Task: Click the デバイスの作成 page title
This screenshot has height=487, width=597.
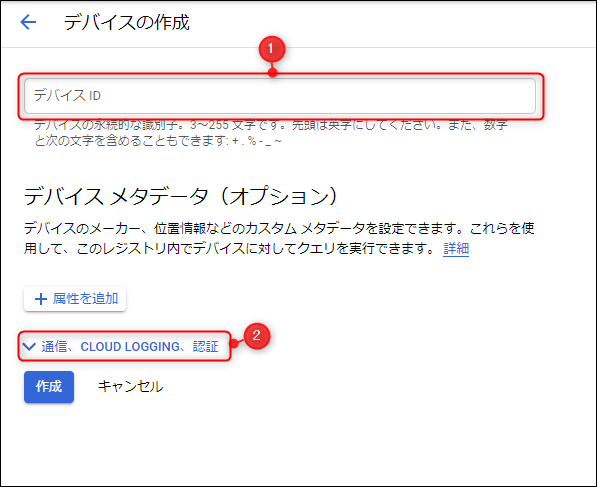Action: (x=126, y=22)
